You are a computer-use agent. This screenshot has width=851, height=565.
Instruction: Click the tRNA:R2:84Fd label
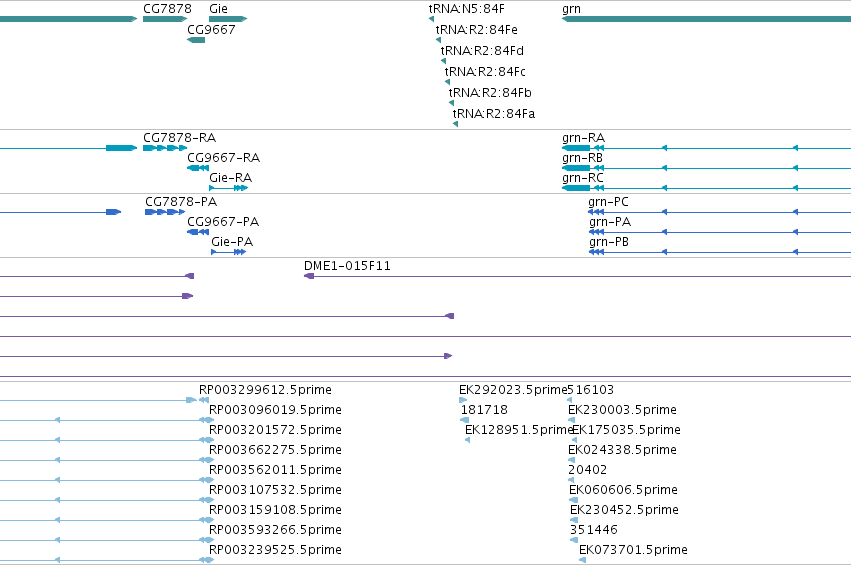(x=482, y=50)
